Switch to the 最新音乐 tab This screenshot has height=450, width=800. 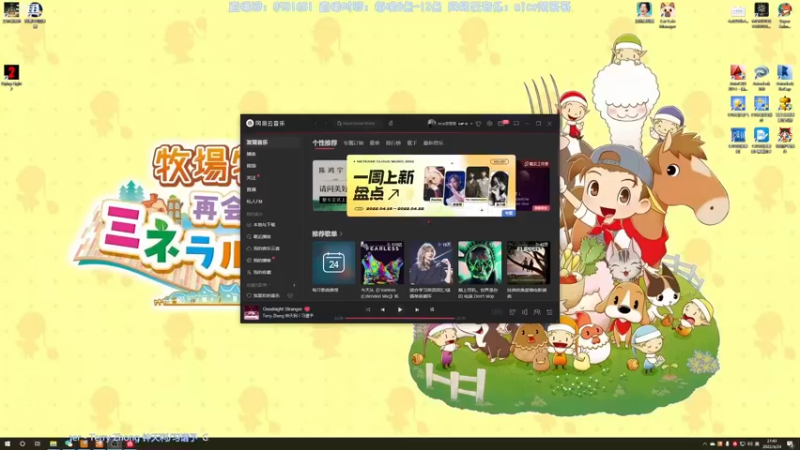(x=433, y=143)
